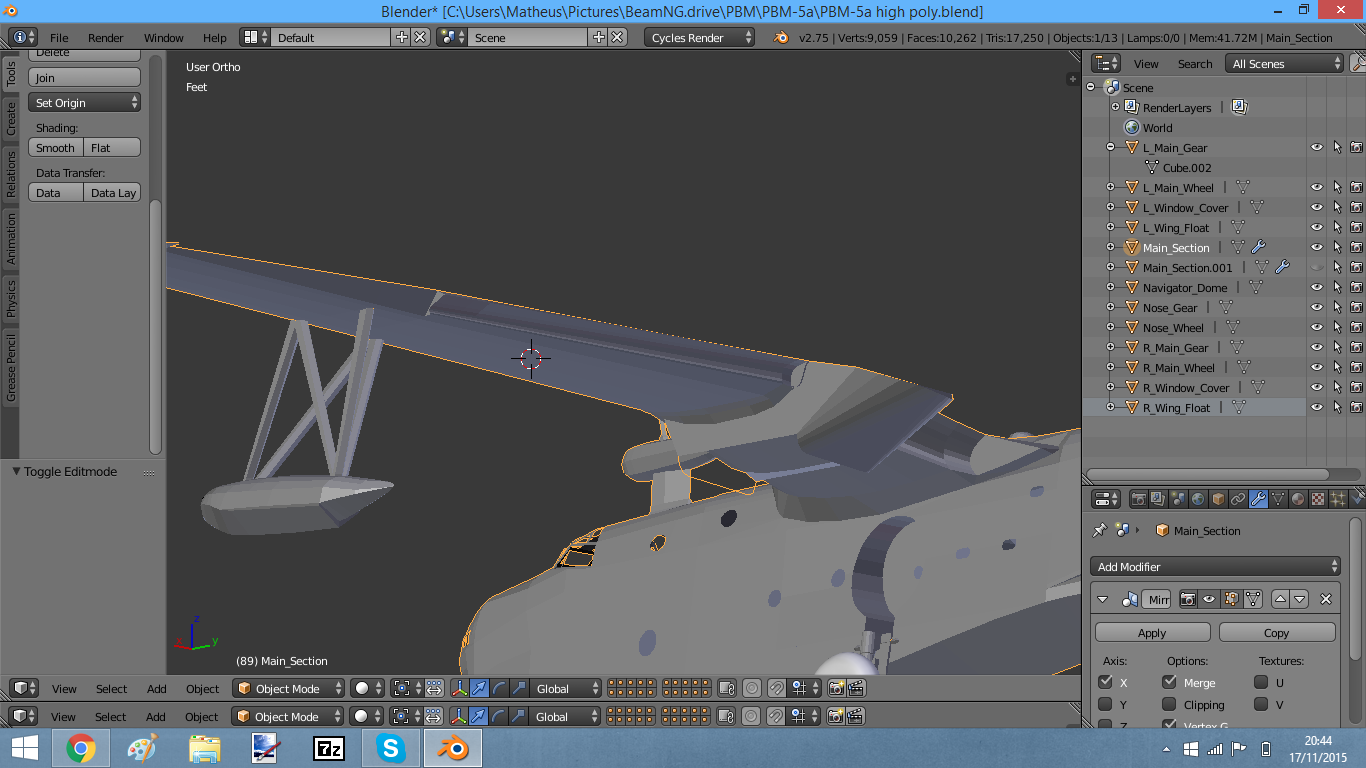
Task: Open Cycles Render engine dropdown
Action: click(700, 37)
